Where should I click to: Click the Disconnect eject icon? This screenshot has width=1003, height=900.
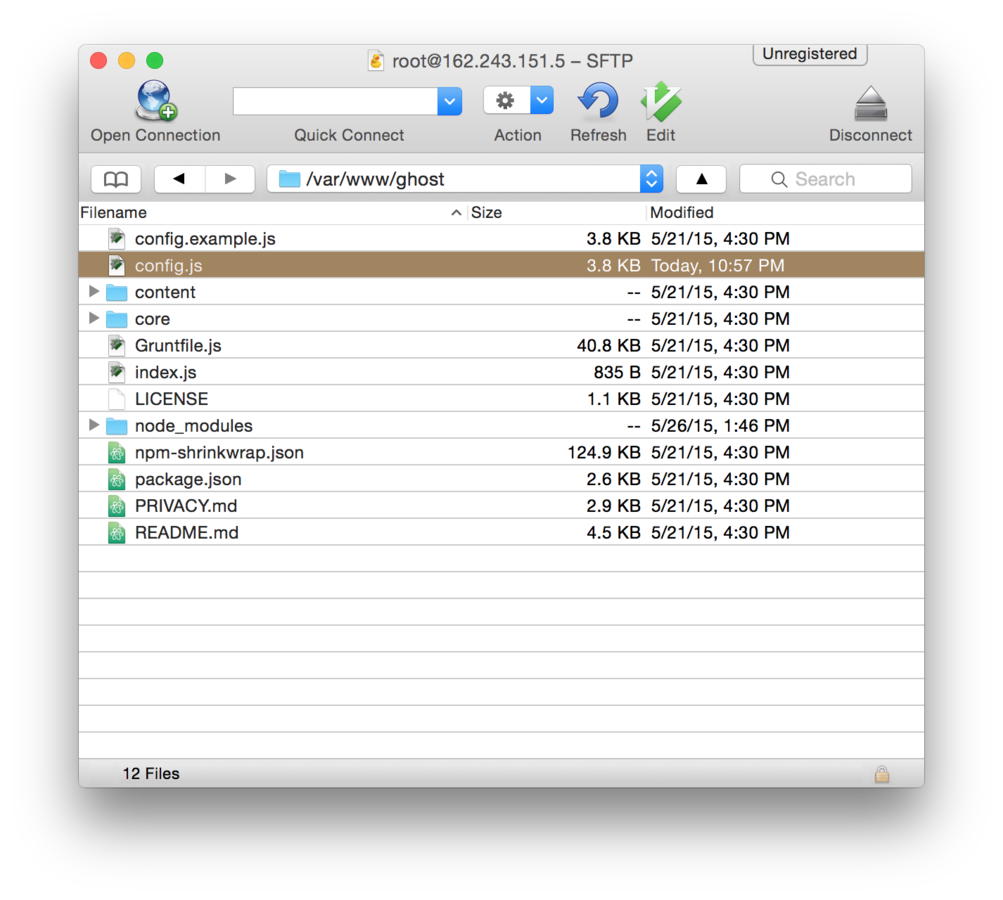pos(871,104)
